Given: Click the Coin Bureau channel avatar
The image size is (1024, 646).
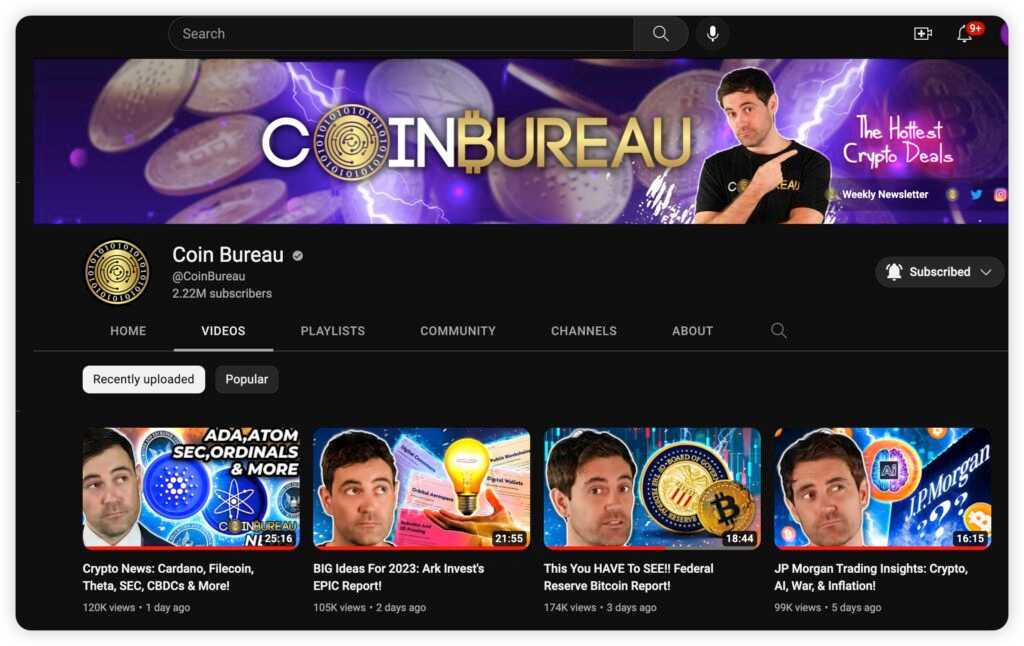Looking at the screenshot, I should click(117, 271).
